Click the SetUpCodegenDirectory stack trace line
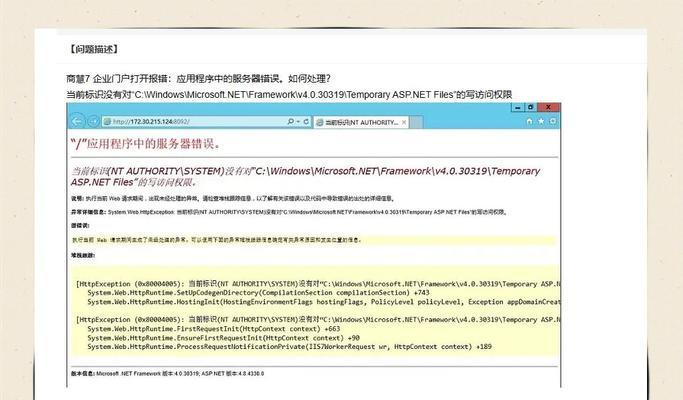Image resolution: width=683 pixels, height=400 pixels. pyautogui.click(x=258, y=293)
